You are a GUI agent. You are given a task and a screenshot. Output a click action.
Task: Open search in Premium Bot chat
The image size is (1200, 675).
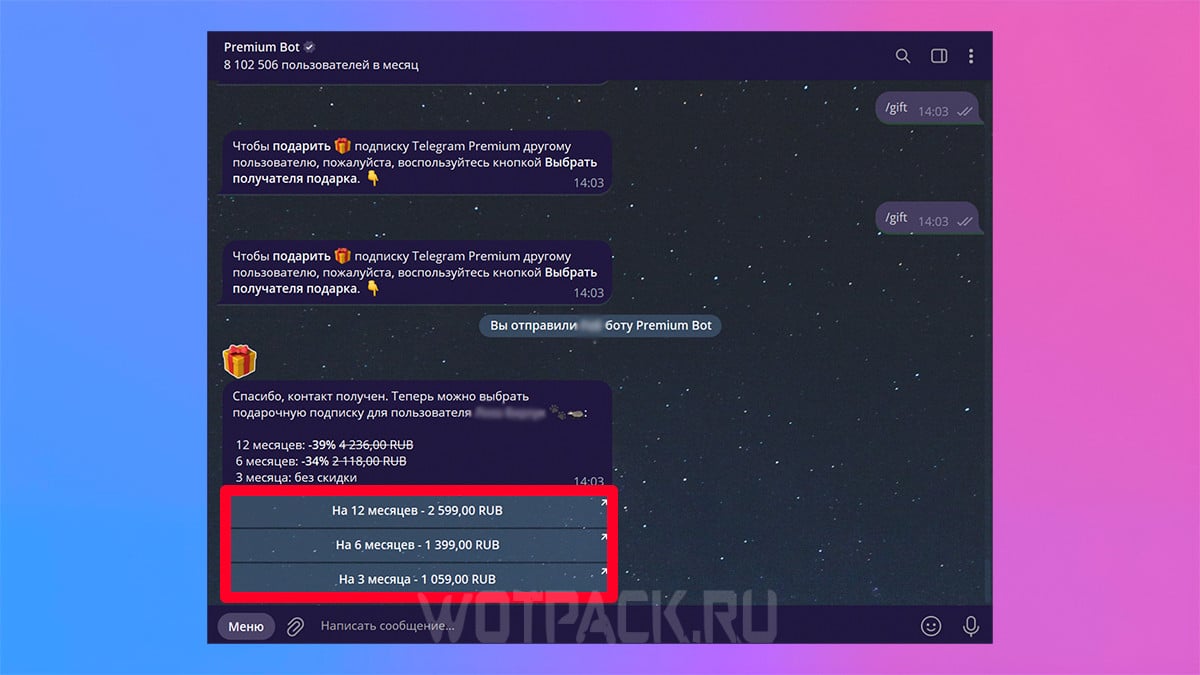pos(903,56)
